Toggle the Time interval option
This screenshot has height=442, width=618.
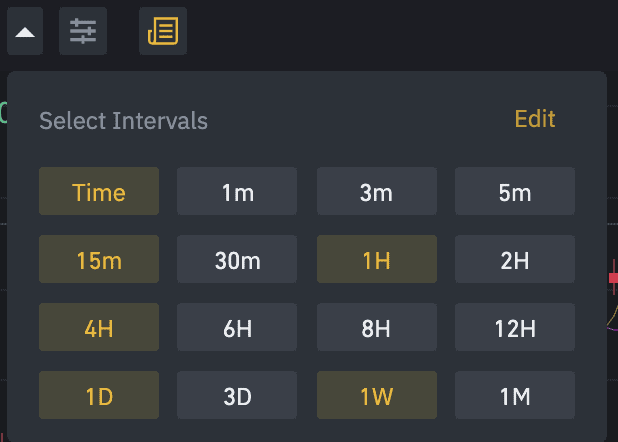[x=99, y=191]
